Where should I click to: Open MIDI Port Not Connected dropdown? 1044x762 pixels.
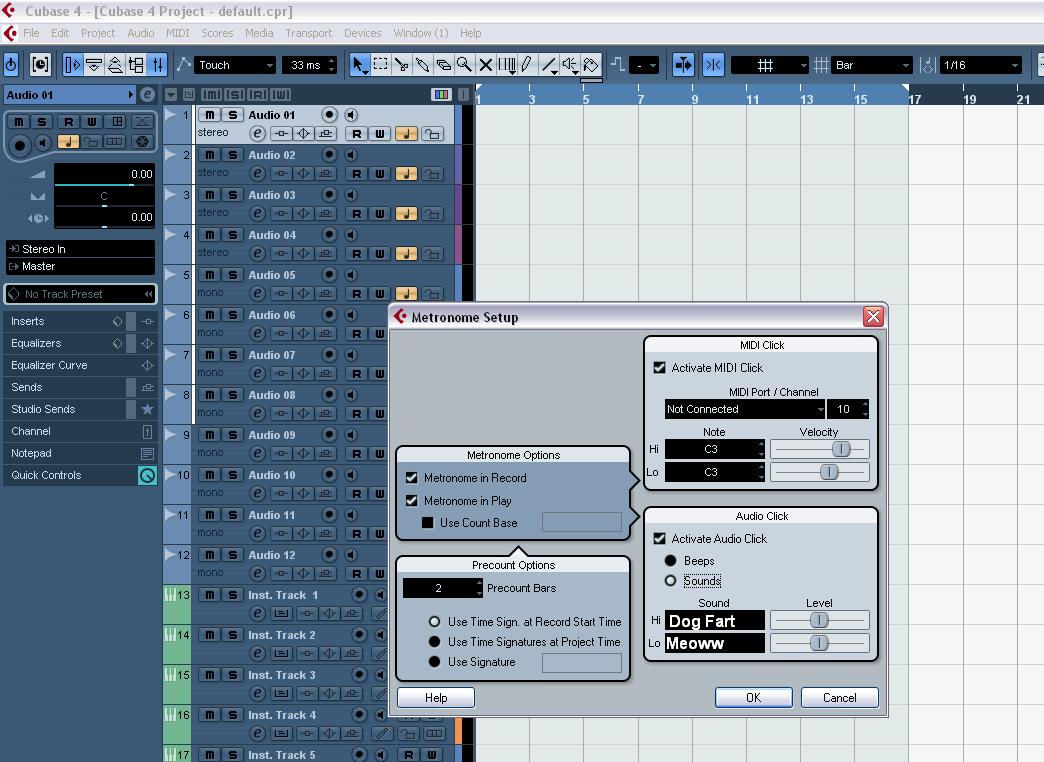pyautogui.click(x=745, y=409)
